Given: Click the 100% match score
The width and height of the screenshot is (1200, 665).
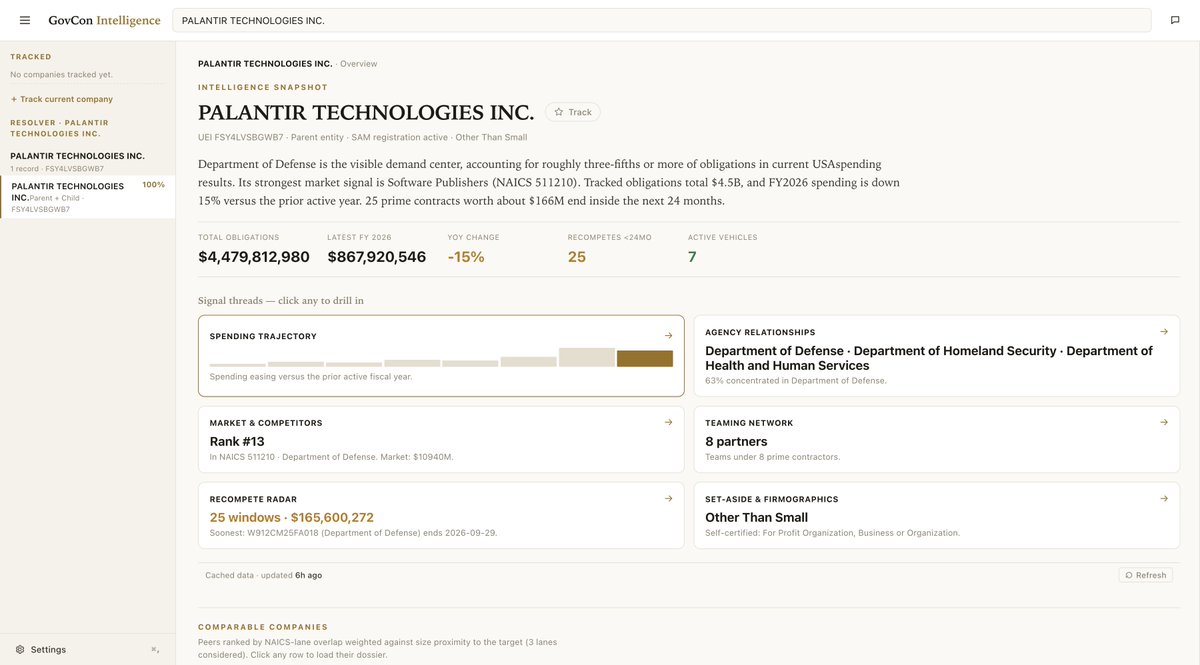Looking at the screenshot, I should 153,185.
